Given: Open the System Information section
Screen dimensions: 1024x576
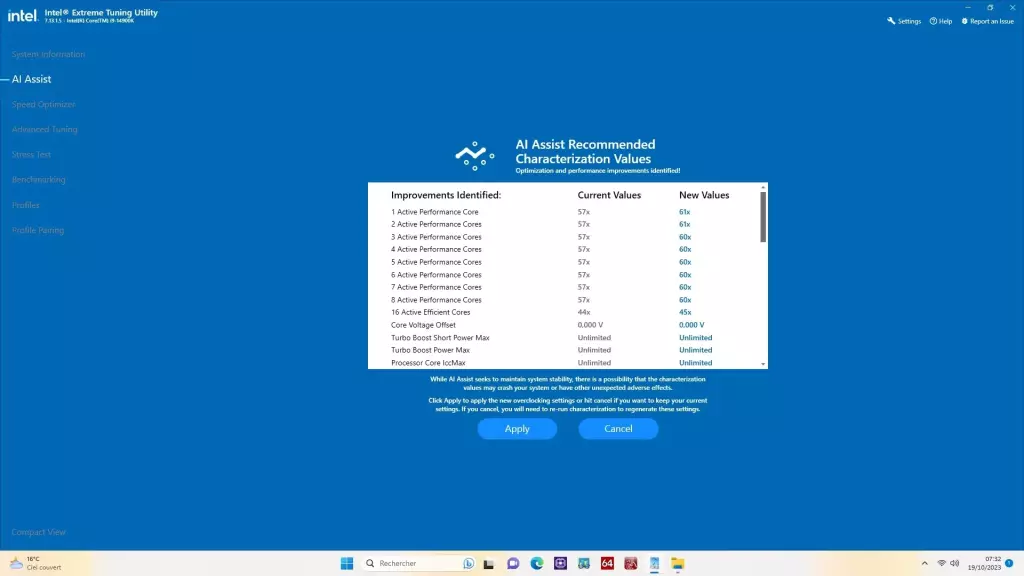Looking at the screenshot, I should (x=48, y=54).
